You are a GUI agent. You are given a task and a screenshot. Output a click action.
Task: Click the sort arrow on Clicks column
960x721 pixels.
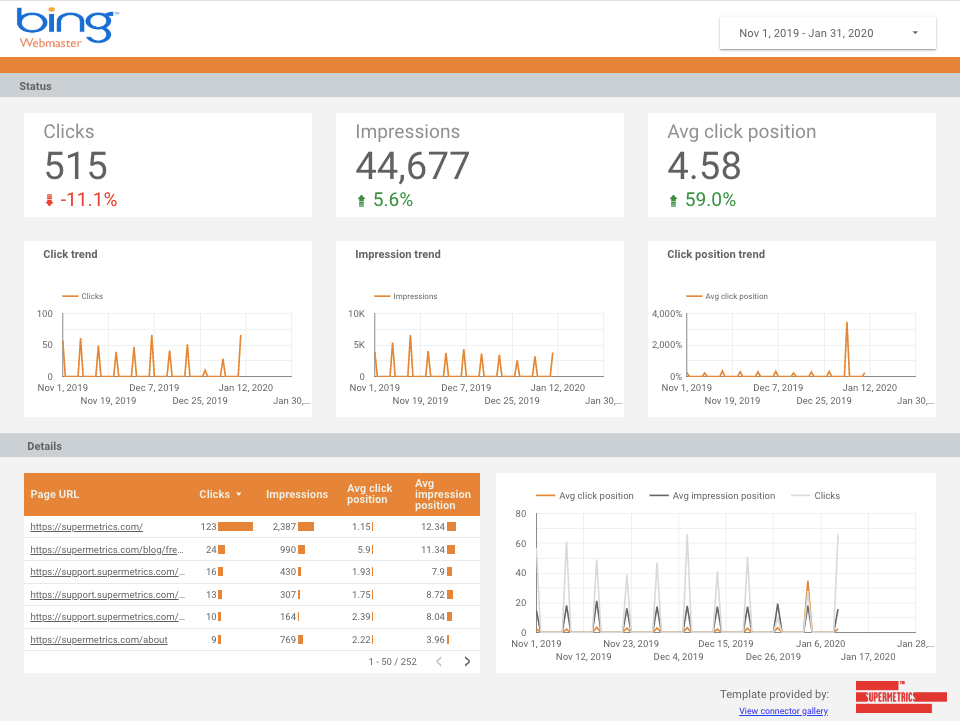tap(239, 494)
